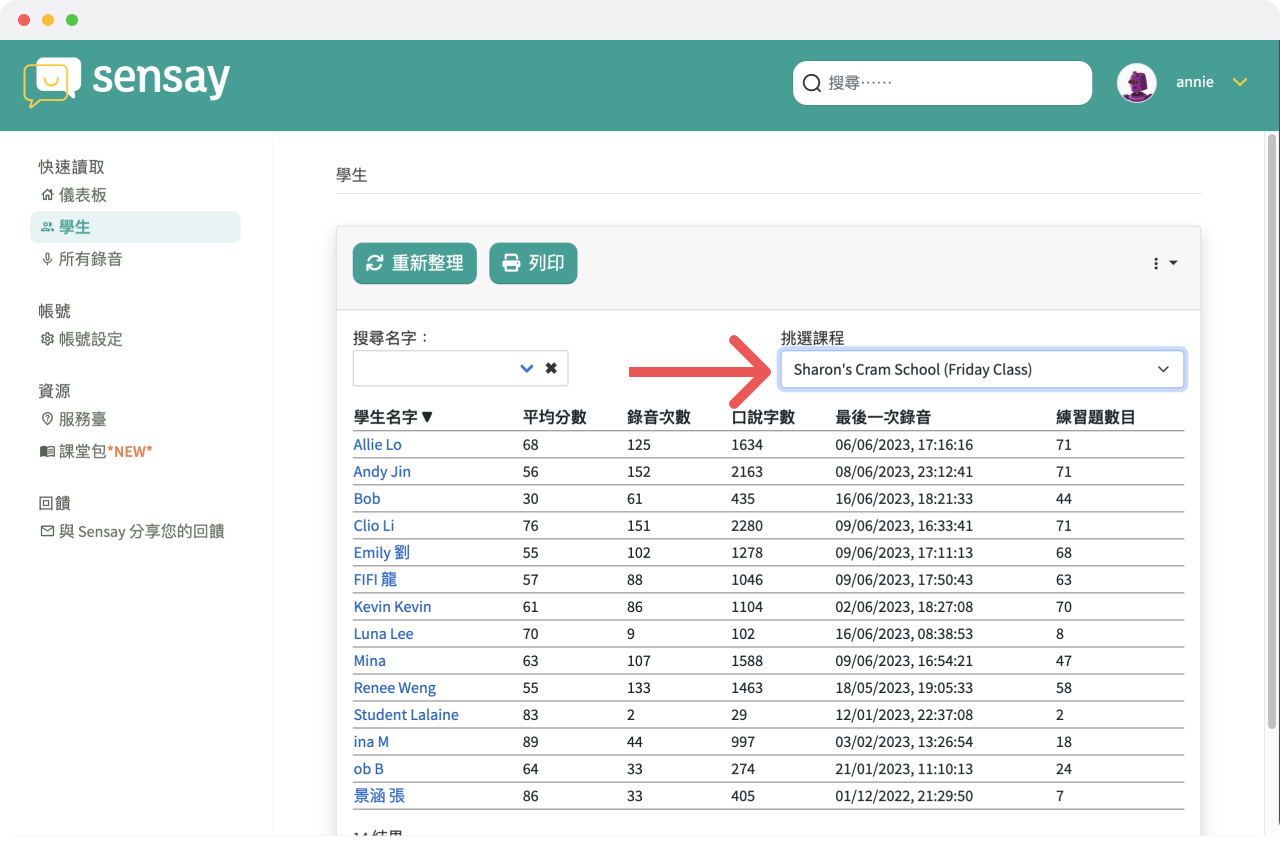Open student 景涵 張
1280x850 pixels.
[379, 796]
